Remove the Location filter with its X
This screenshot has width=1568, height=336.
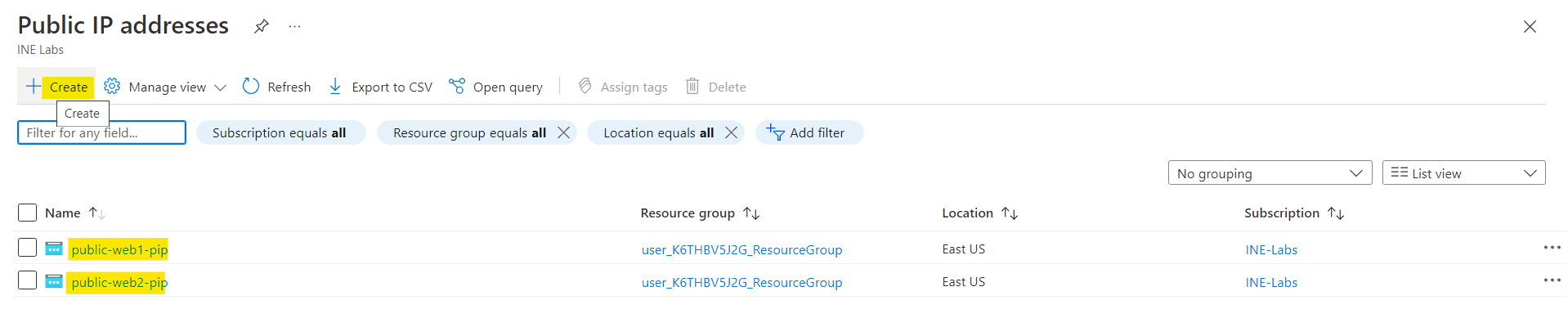pyautogui.click(x=731, y=132)
